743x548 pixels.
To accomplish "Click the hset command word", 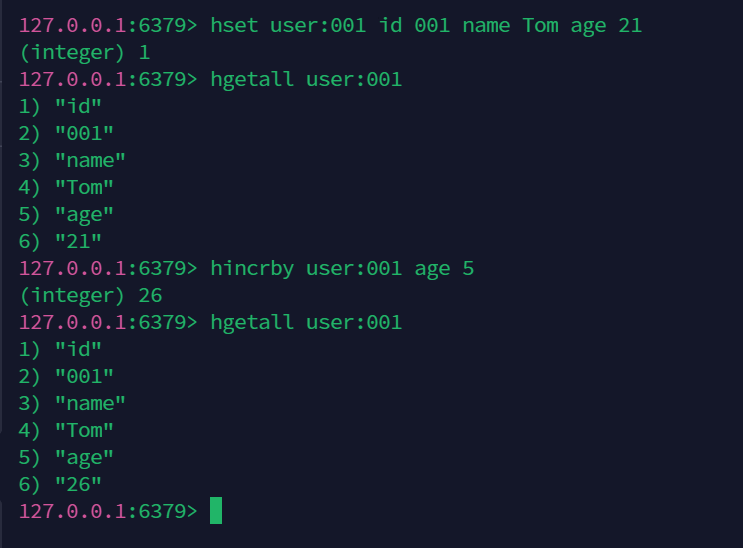I will [235, 25].
